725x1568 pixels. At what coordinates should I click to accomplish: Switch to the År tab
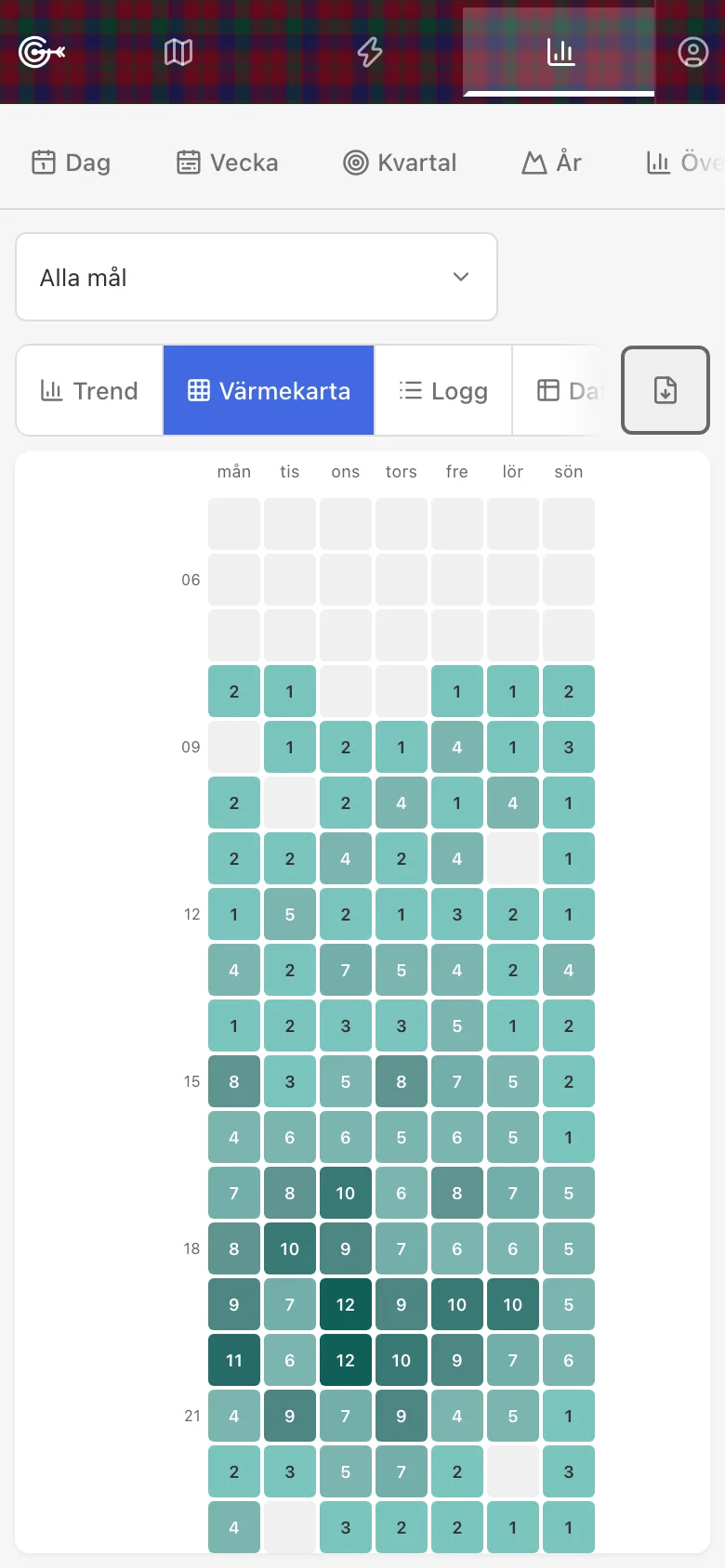point(552,163)
